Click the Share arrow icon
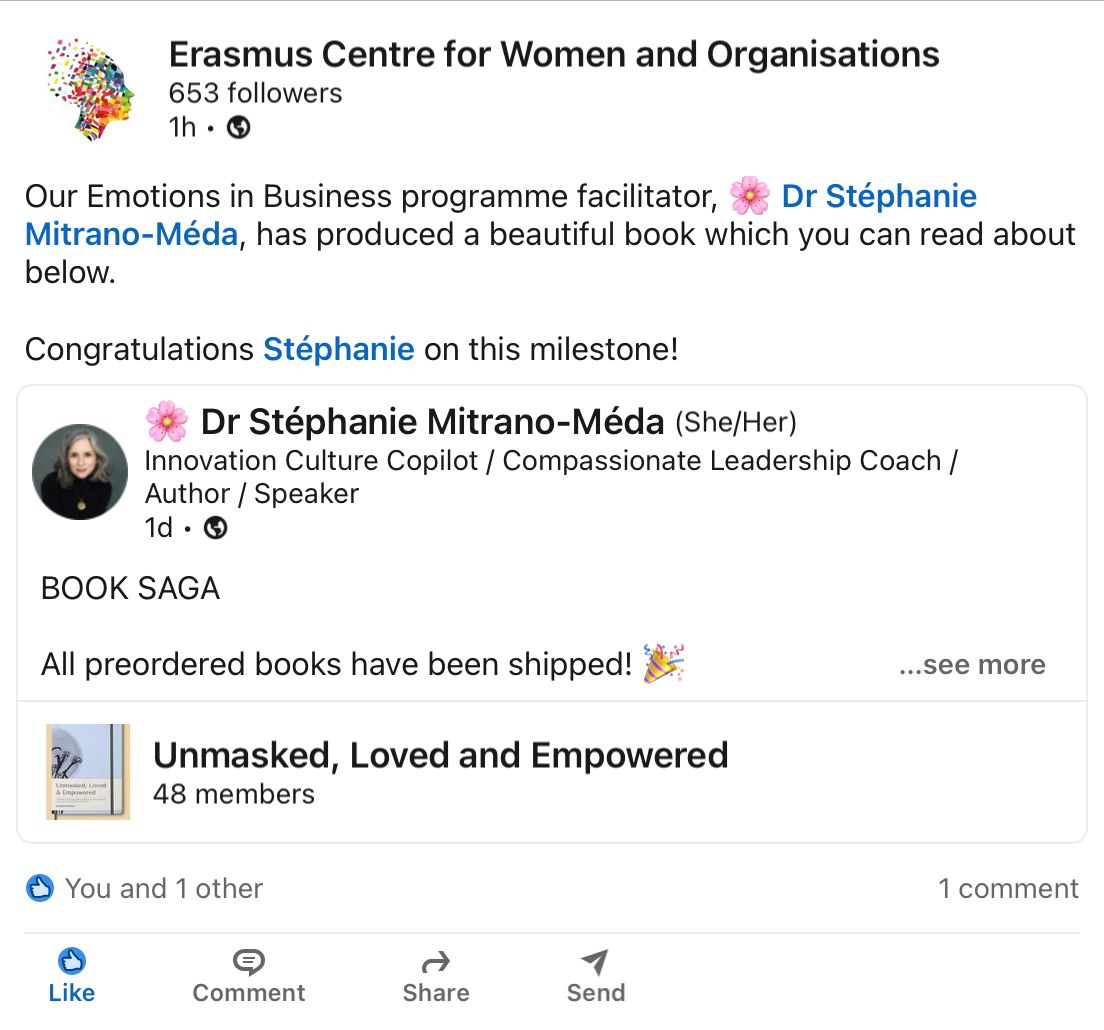1104x1030 pixels. coord(436,963)
